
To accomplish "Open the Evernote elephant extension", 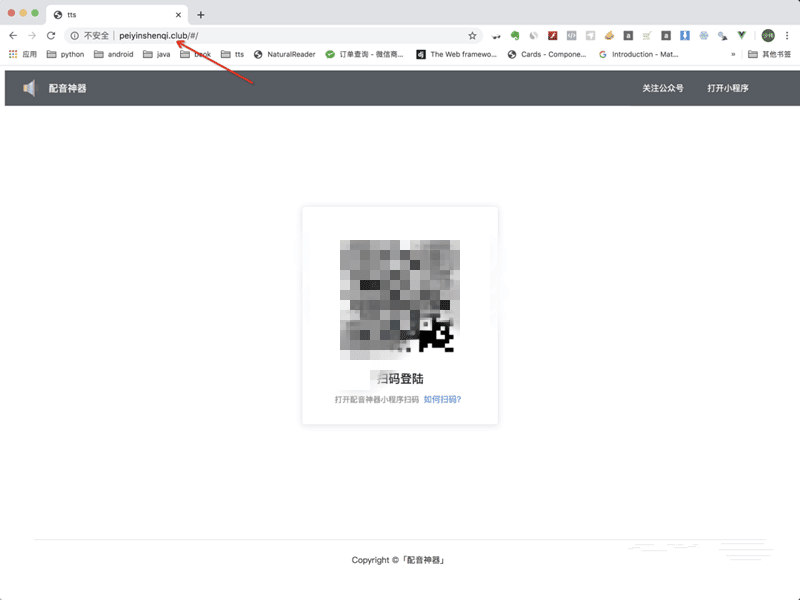I will [x=515, y=36].
